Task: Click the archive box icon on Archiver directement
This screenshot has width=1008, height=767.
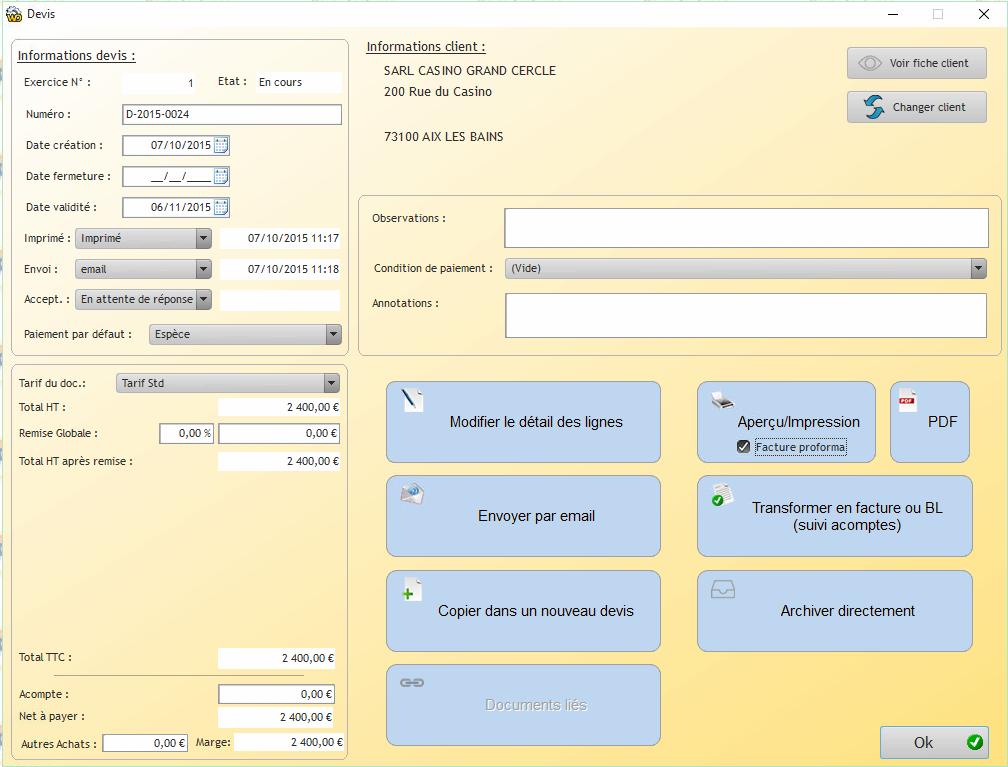Action: tap(723, 591)
